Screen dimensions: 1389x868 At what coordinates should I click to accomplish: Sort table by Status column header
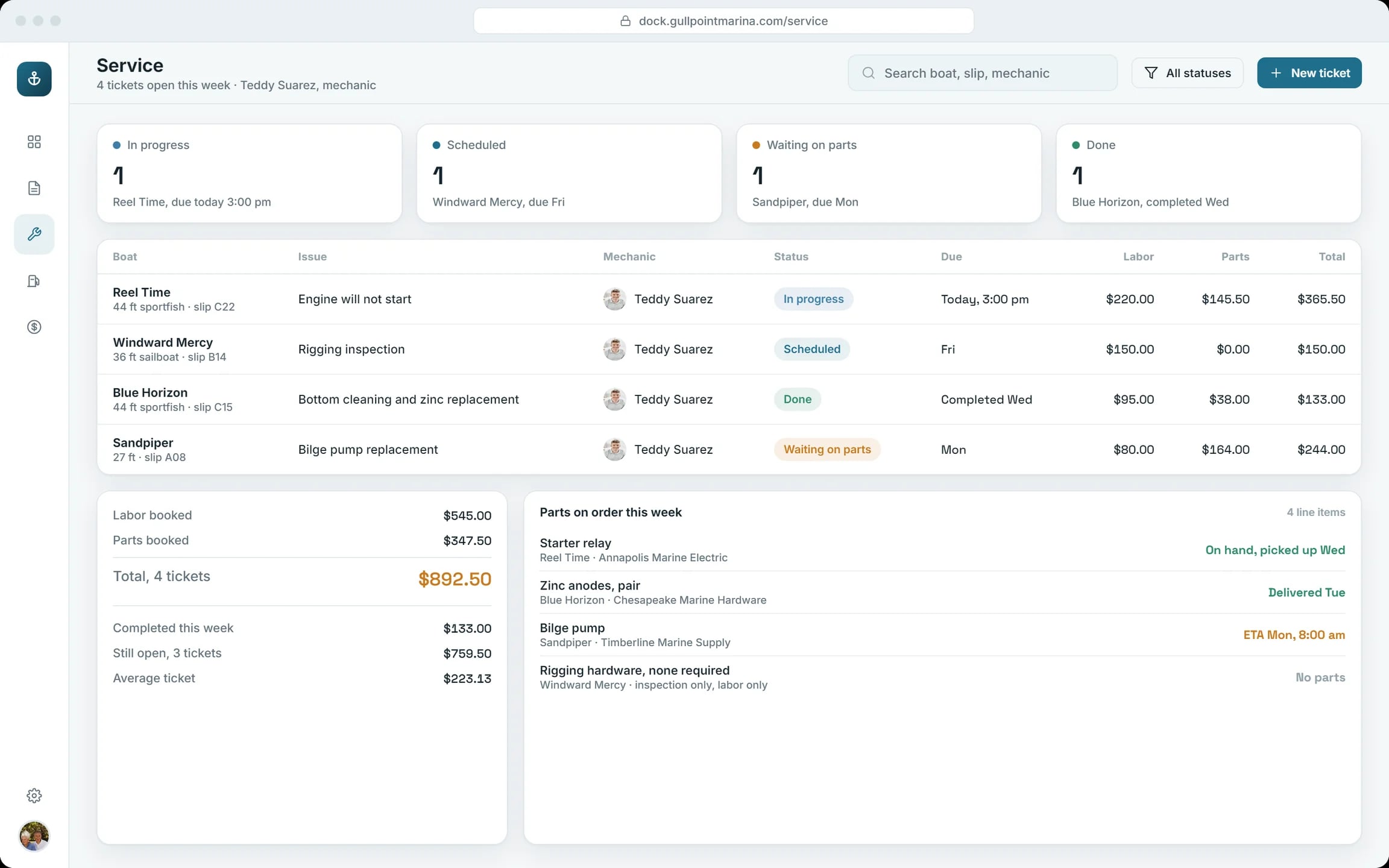[x=791, y=257]
